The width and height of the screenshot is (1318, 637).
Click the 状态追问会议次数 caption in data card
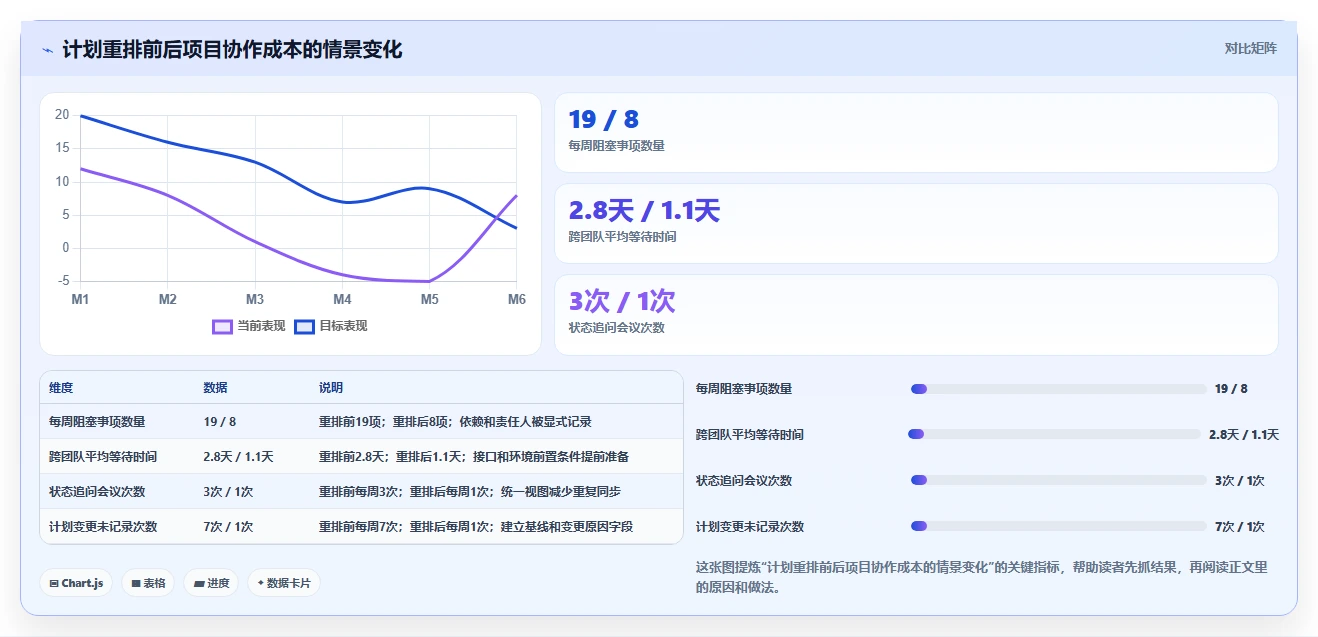coord(616,327)
